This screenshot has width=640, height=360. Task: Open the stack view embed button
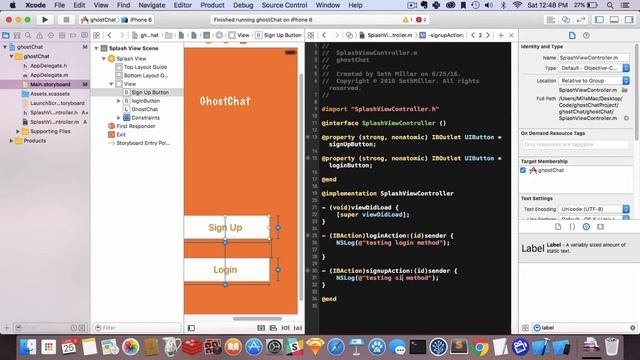pos(261,328)
